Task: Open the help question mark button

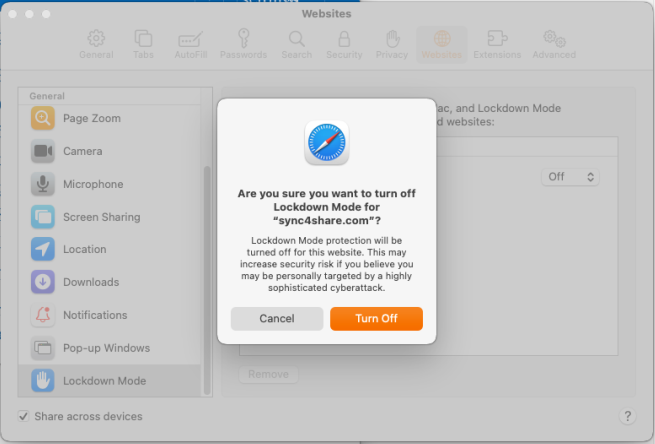Action: [x=627, y=416]
